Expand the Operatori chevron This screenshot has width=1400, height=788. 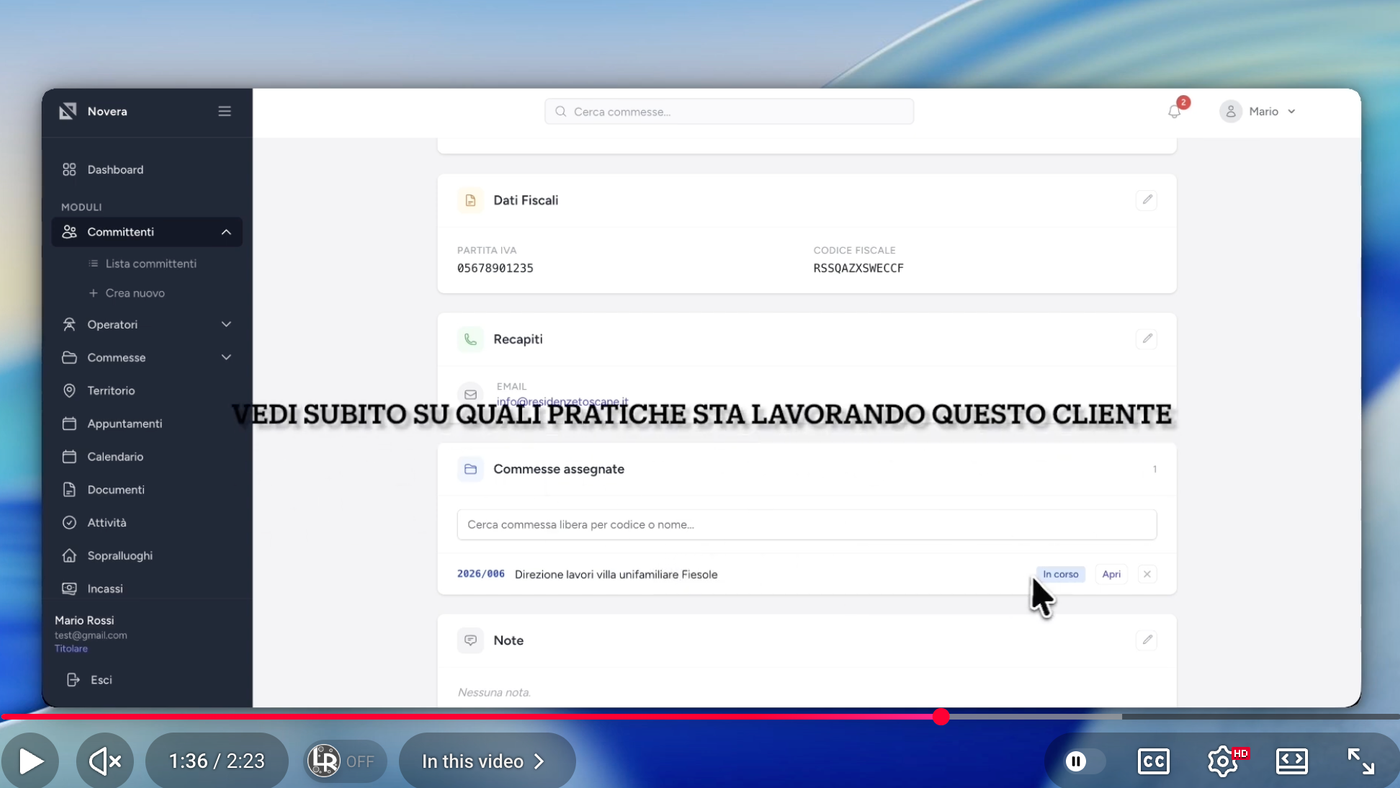(x=226, y=325)
